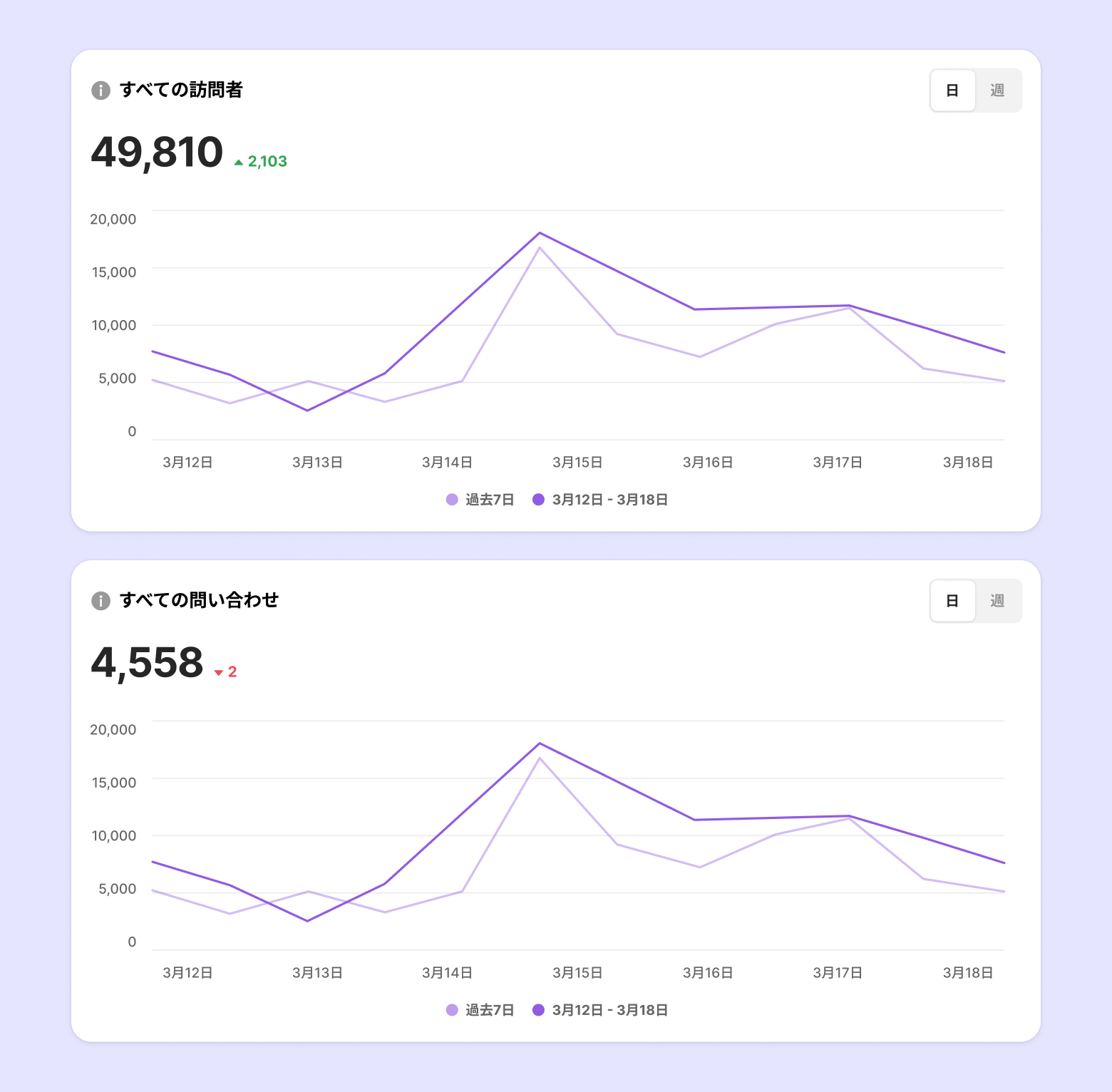Click 3月18日 axis label in visitors chart
This screenshot has height=1092, width=1112.
[968, 463]
